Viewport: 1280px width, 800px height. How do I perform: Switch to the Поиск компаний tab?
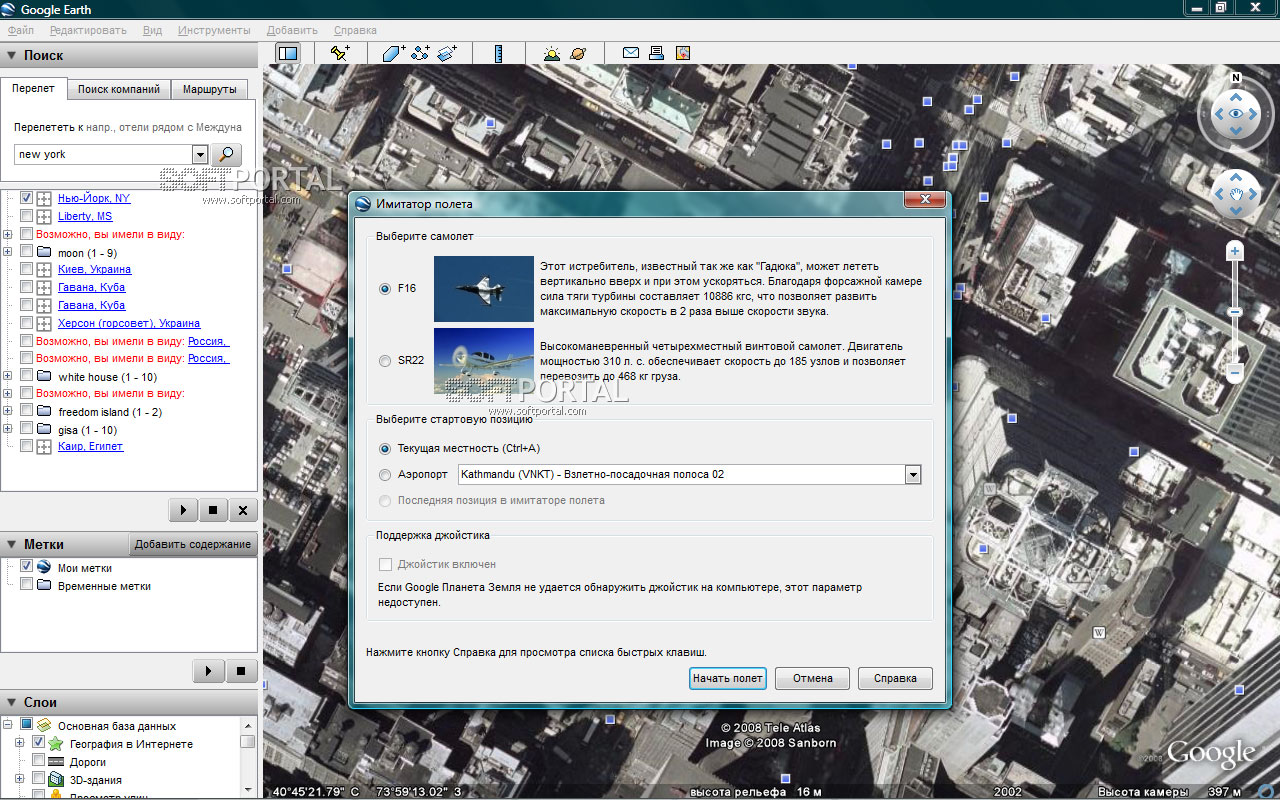119,89
